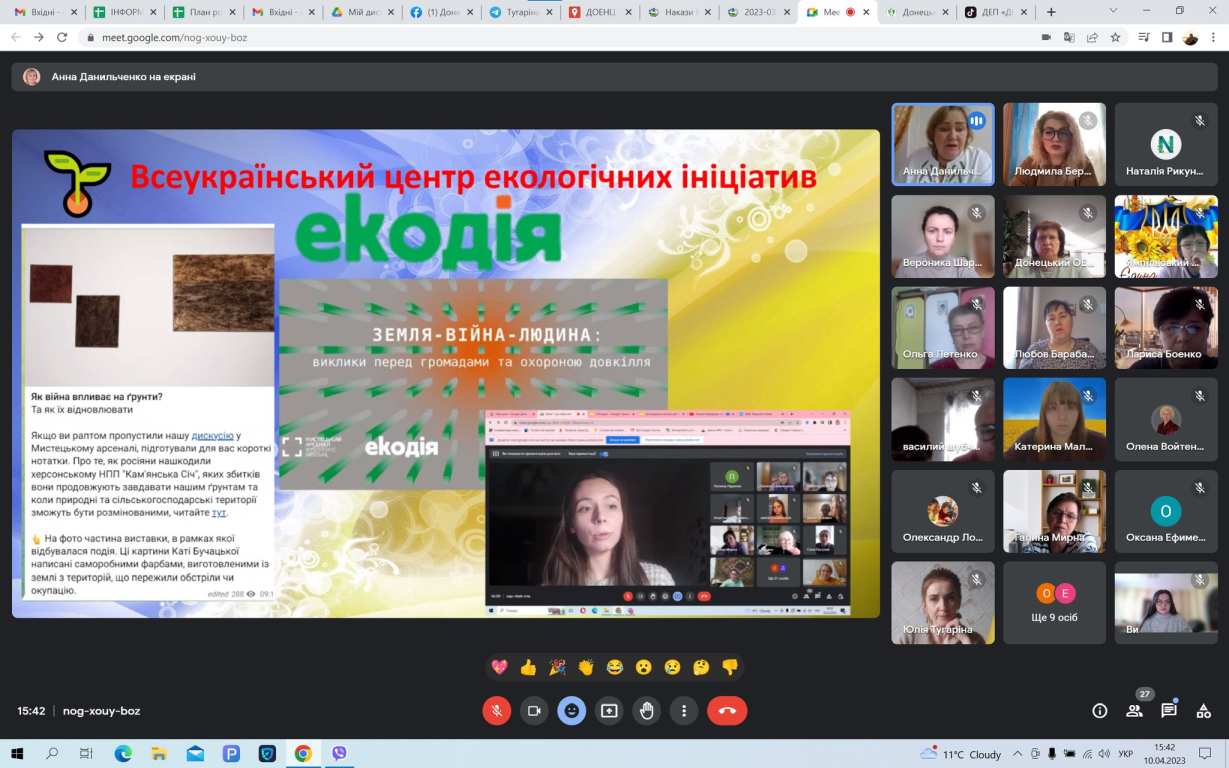This screenshot has height=768, width=1229.
Task: Switch to the Facebook (1) Донец tab
Action: (x=442, y=12)
